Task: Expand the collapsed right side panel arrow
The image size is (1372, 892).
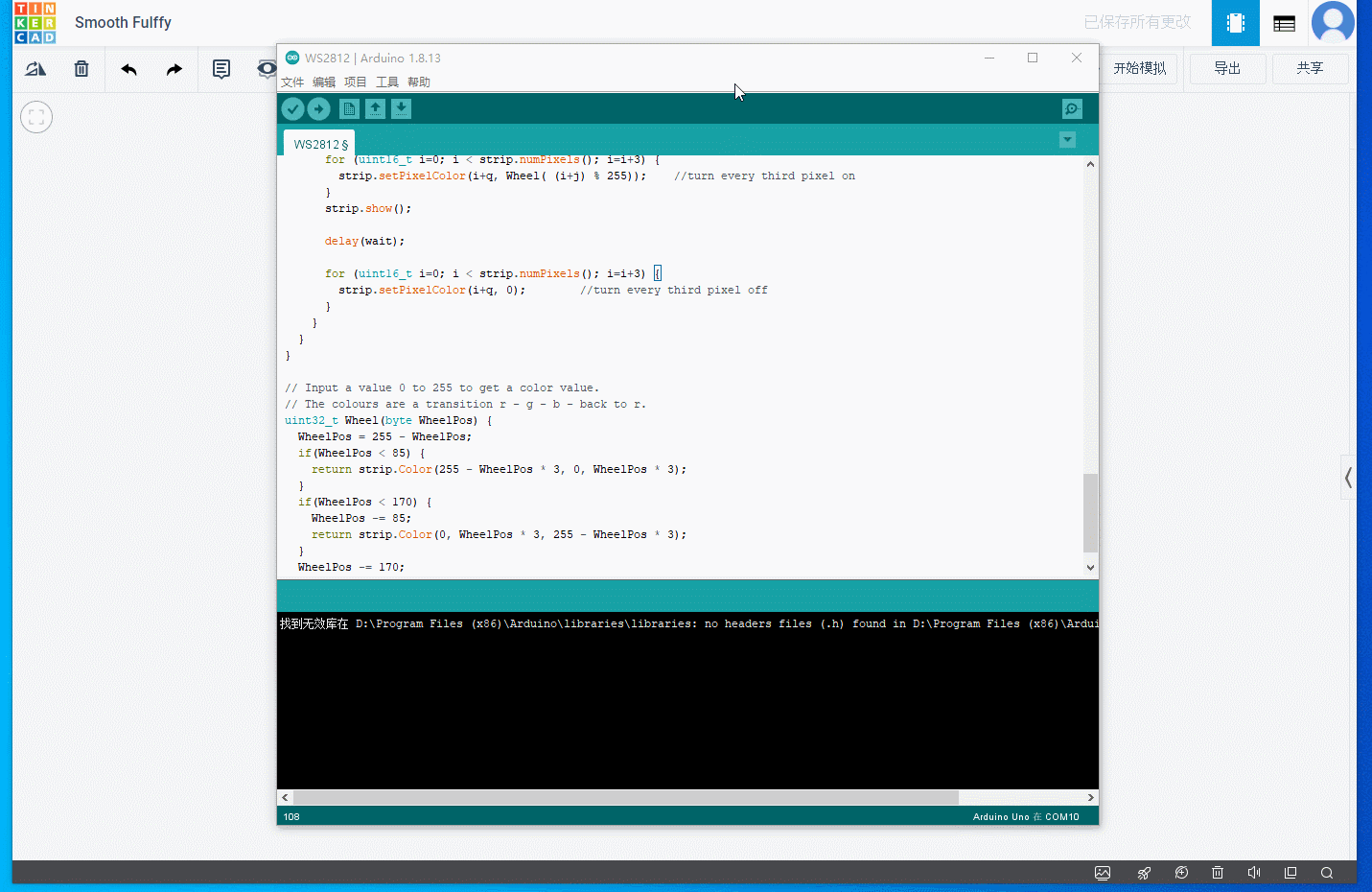Action: (x=1348, y=477)
